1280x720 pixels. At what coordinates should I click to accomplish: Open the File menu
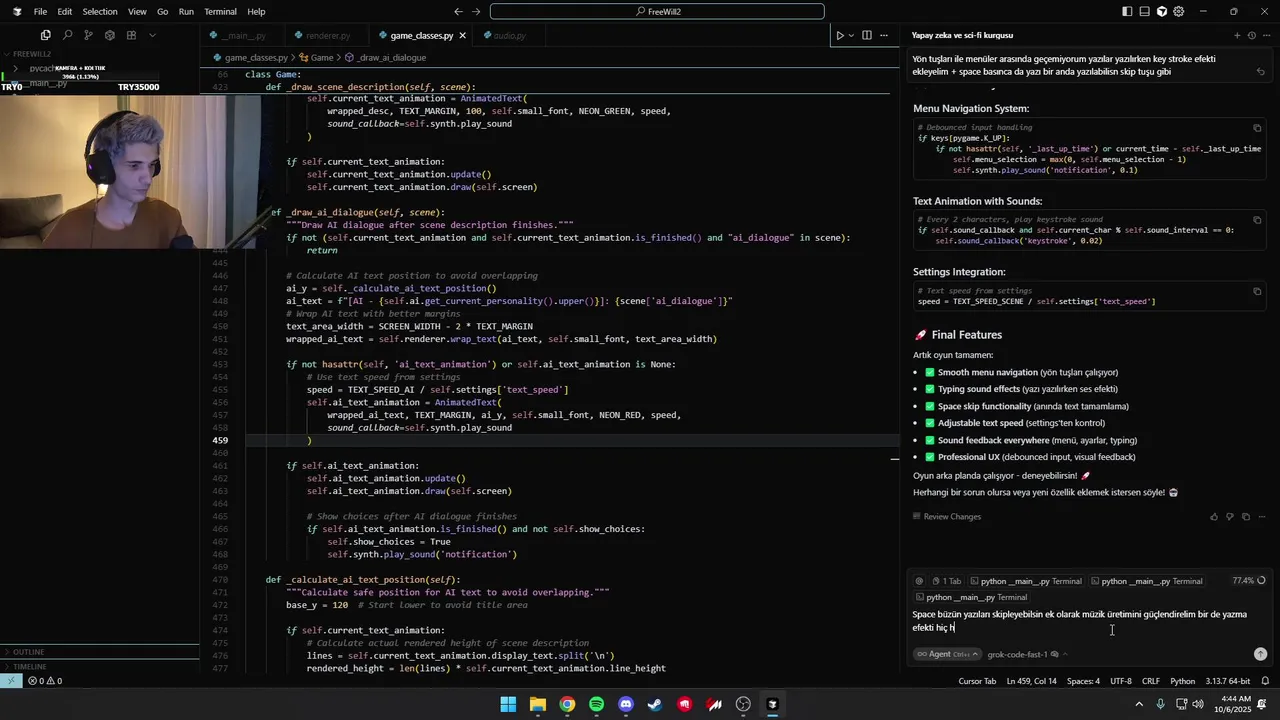click(x=40, y=12)
